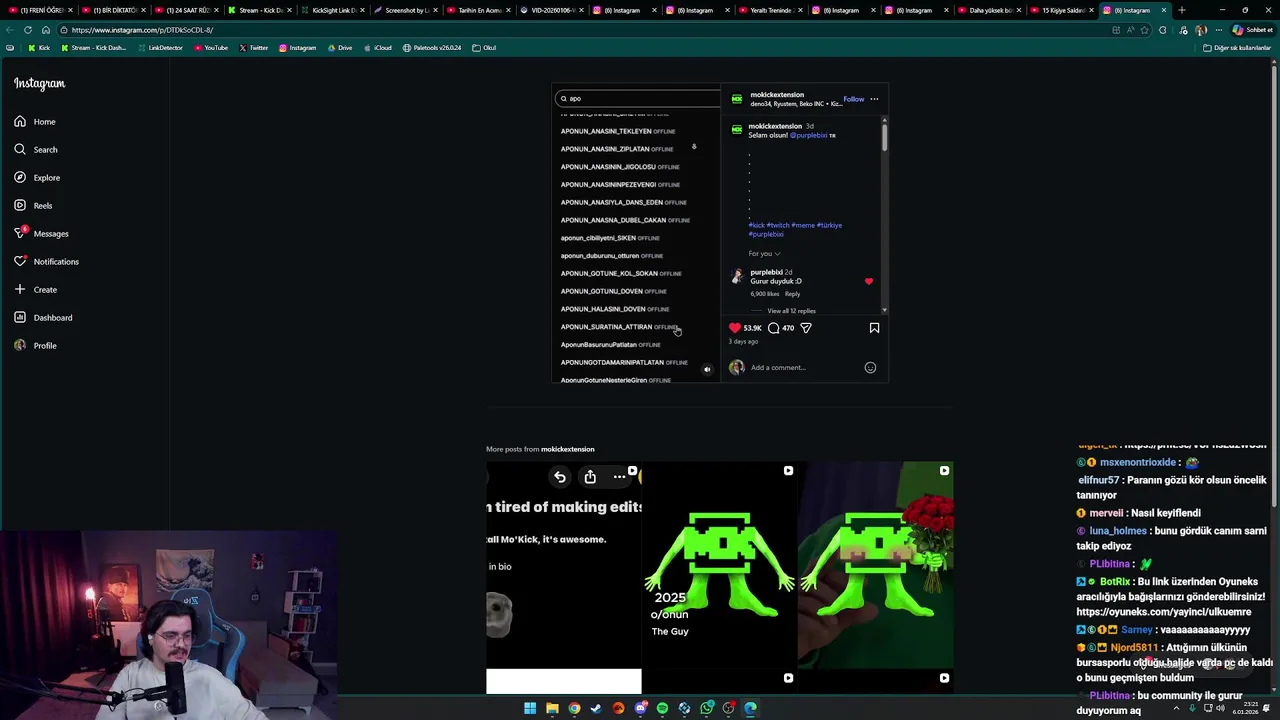Click the Create plus icon

pos(20,290)
